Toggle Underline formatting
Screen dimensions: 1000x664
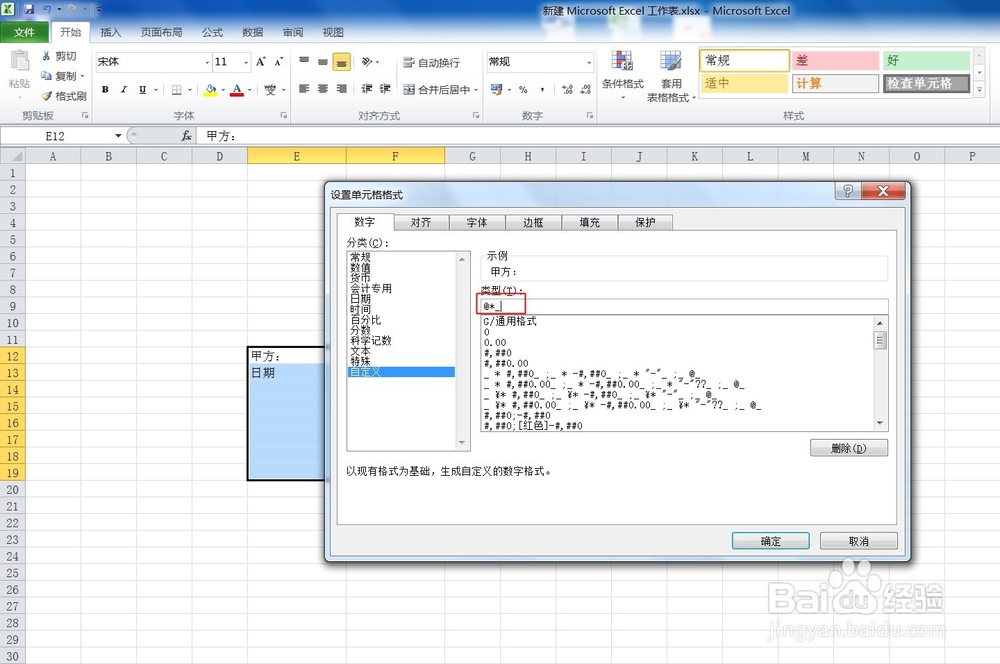click(x=142, y=89)
